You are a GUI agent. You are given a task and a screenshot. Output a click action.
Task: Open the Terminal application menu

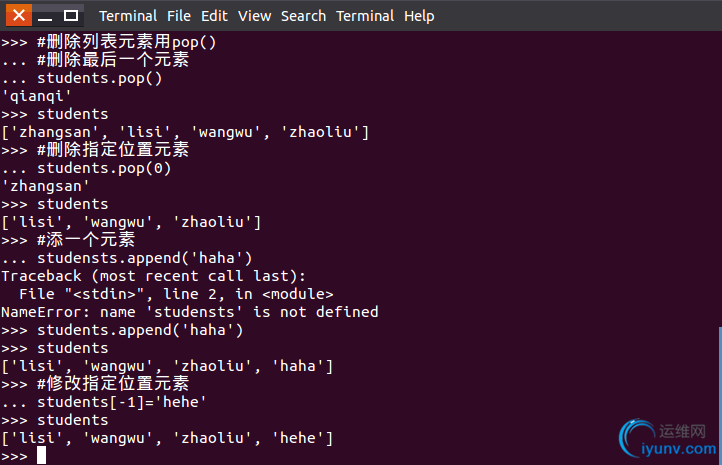(x=128, y=16)
